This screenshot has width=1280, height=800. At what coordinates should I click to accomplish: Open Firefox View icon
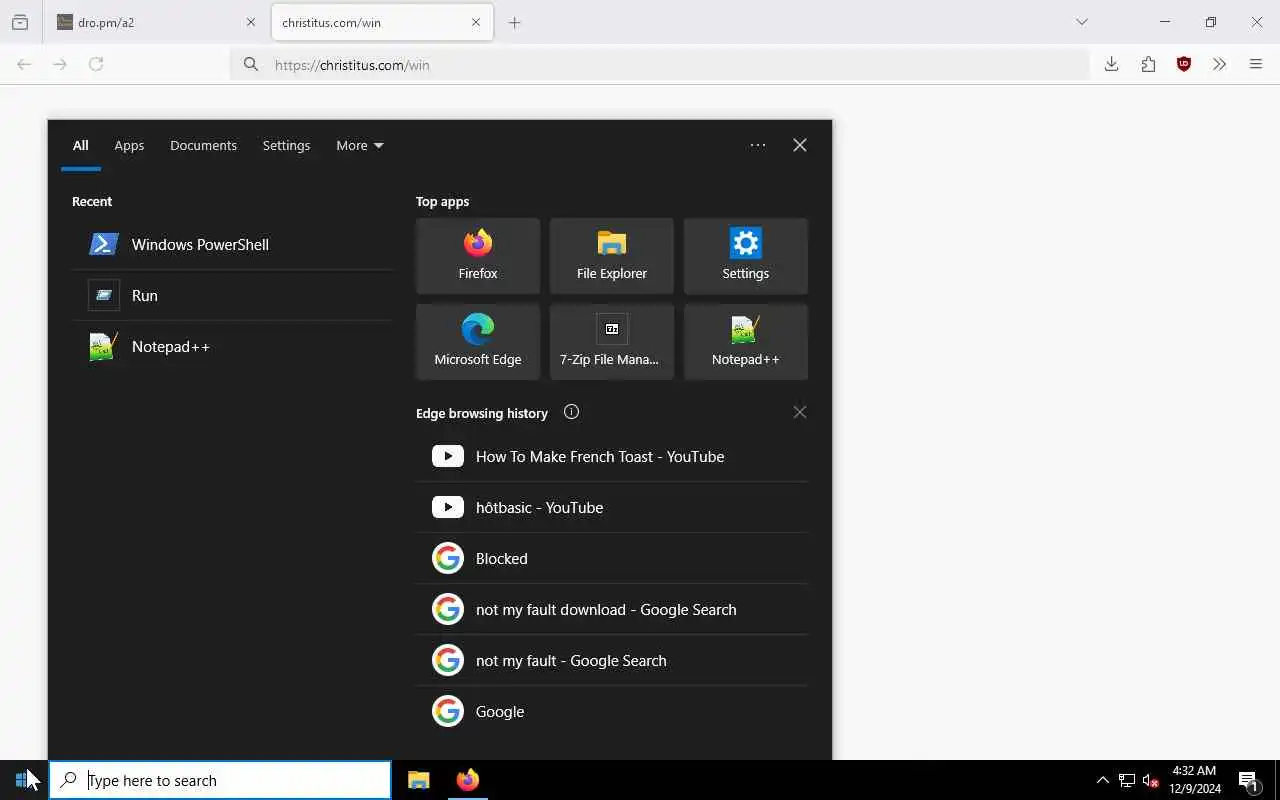tap(20, 22)
